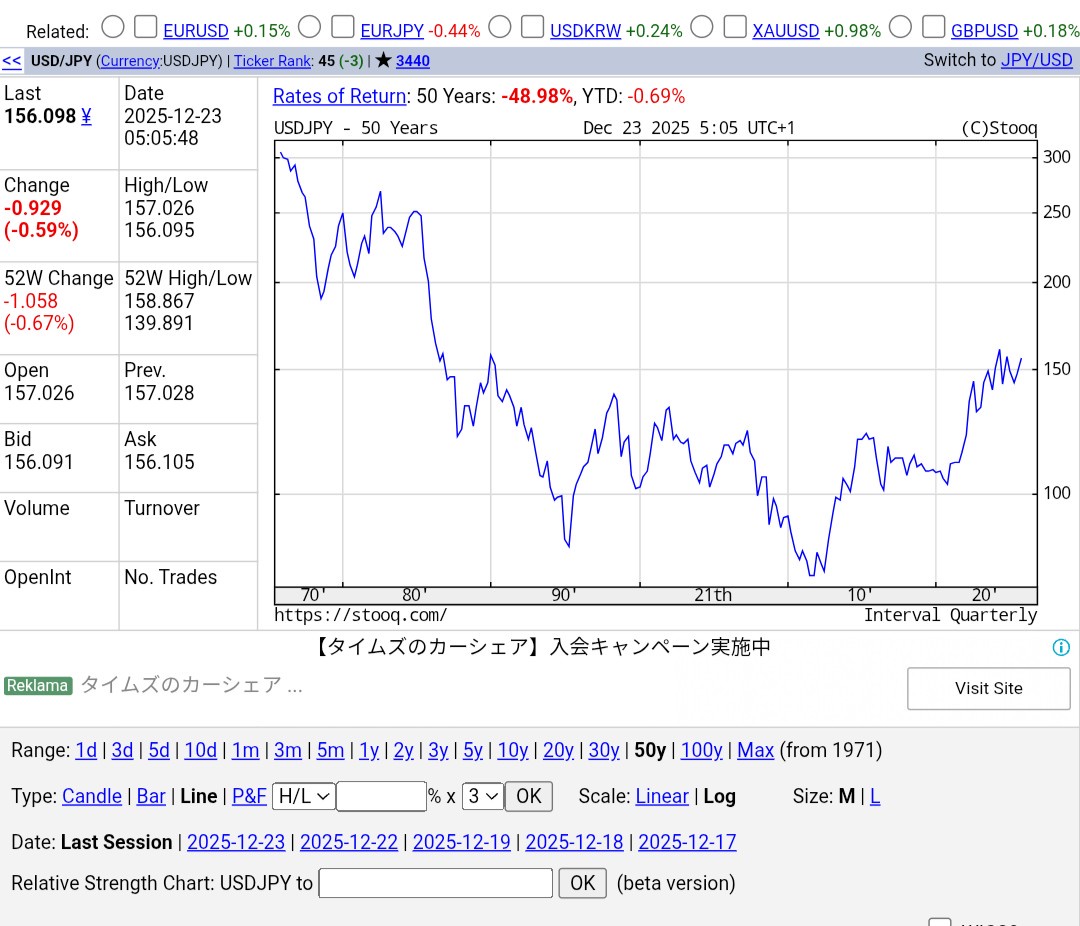This screenshot has width=1080, height=926.
Task: Select Candle chart type
Action: coord(92,796)
